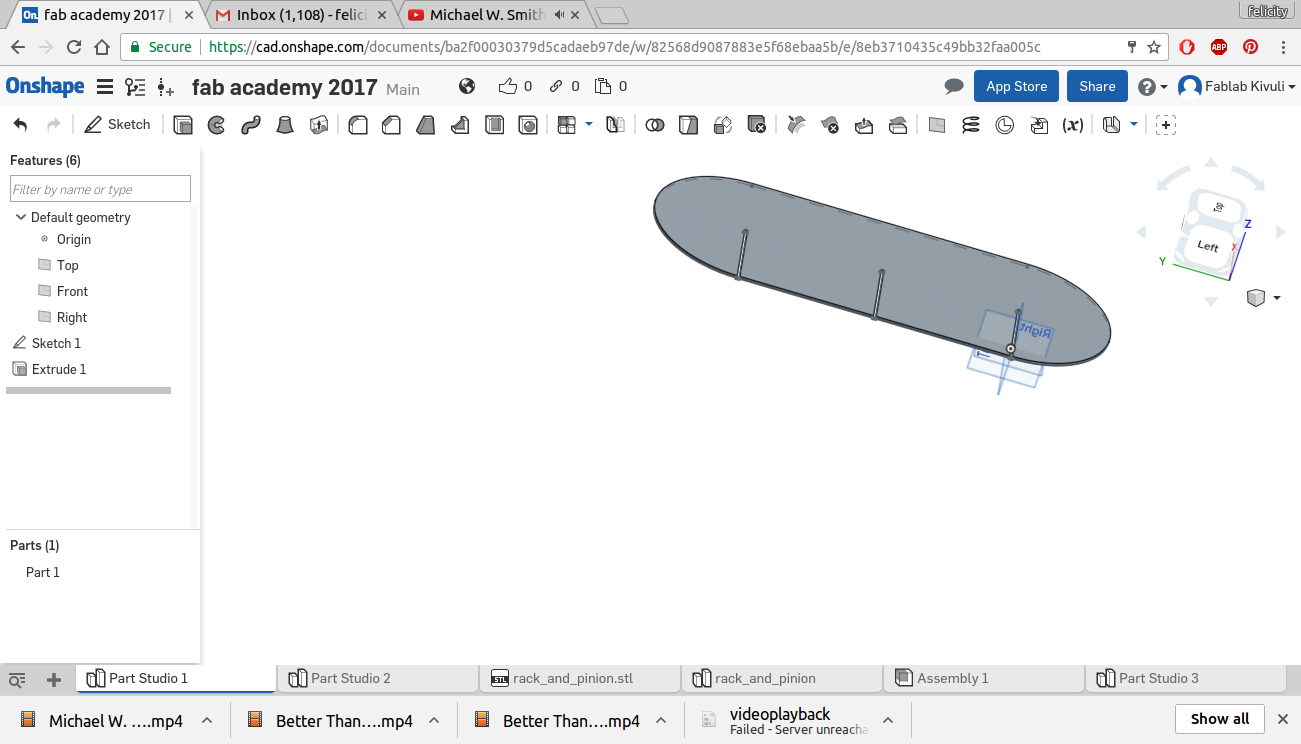Select the Fillet tool
The height and width of the screenshot is (744, 1301).
pos(357,125)
